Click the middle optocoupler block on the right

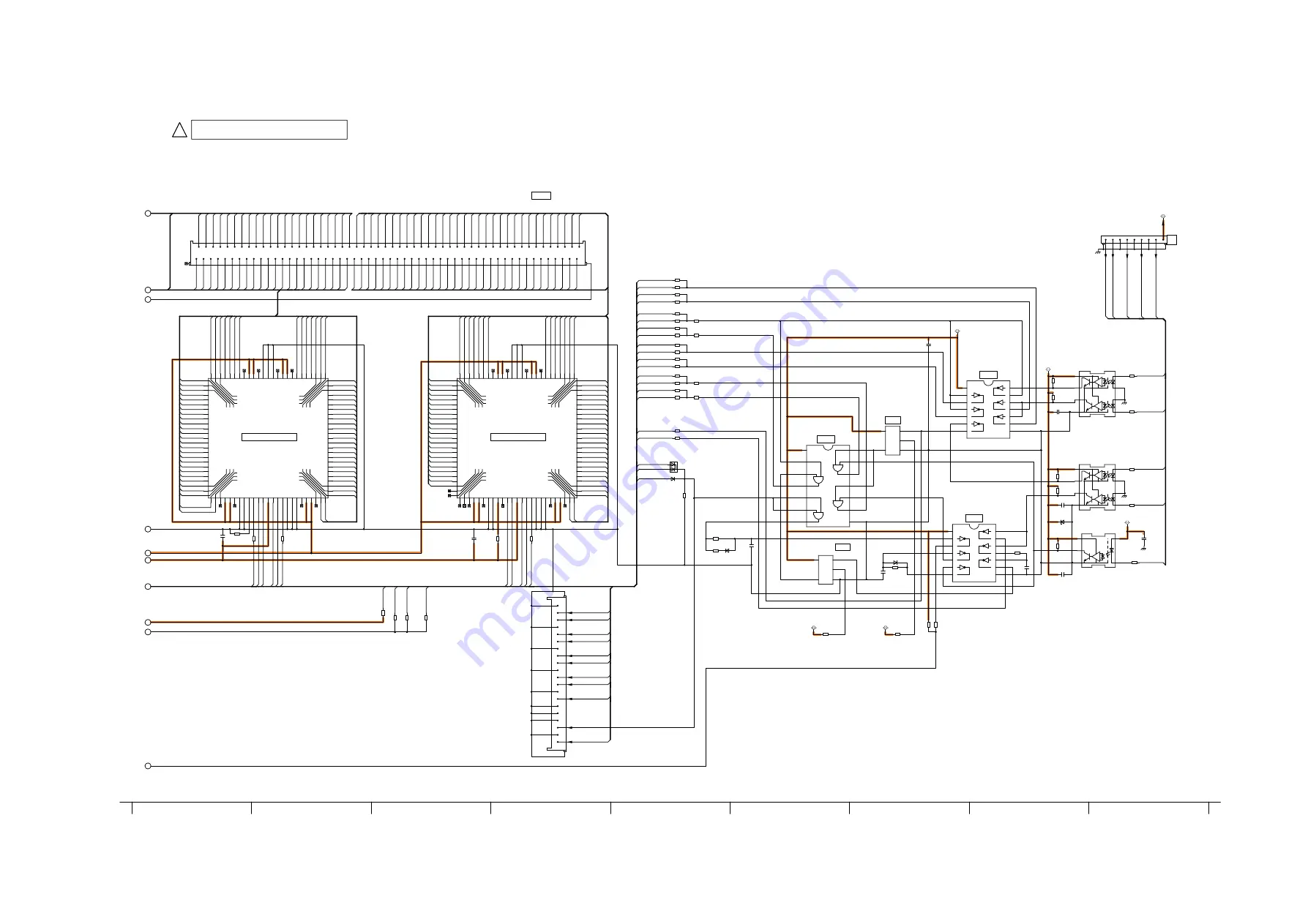(1097, 487)
